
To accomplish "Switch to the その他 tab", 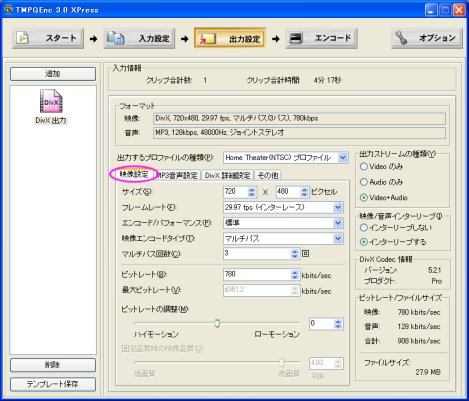I will (x=268, y=175).
